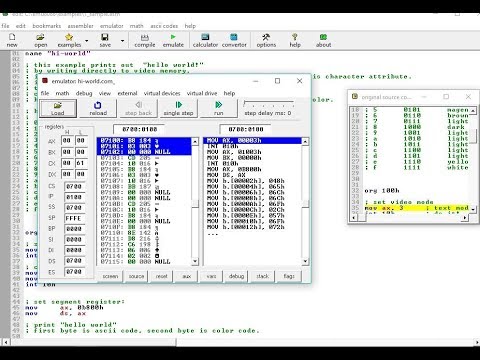Open the emulator's view menu
The image size is (480, 360).
click(105, 93)
